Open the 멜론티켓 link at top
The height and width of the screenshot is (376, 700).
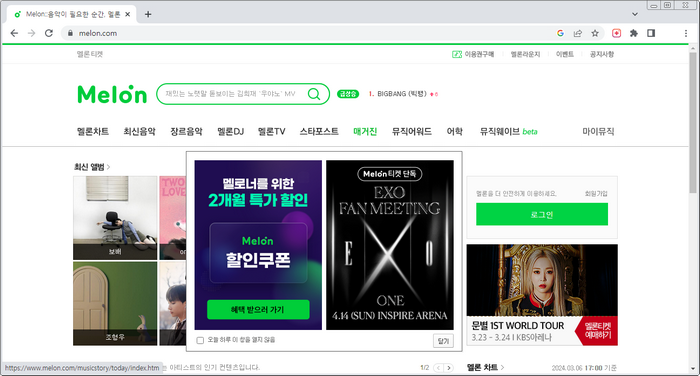pos(90,54)
